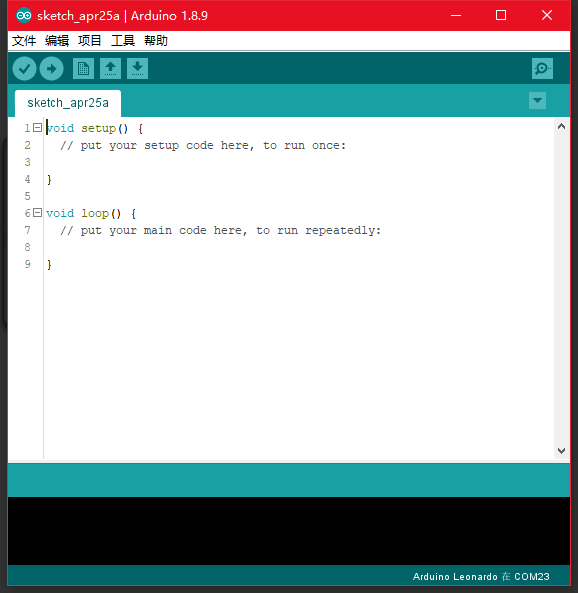Click the closing brace on line 9
Image resolution: width=578 pixels, height=593 pixels.
click(49, 264)
